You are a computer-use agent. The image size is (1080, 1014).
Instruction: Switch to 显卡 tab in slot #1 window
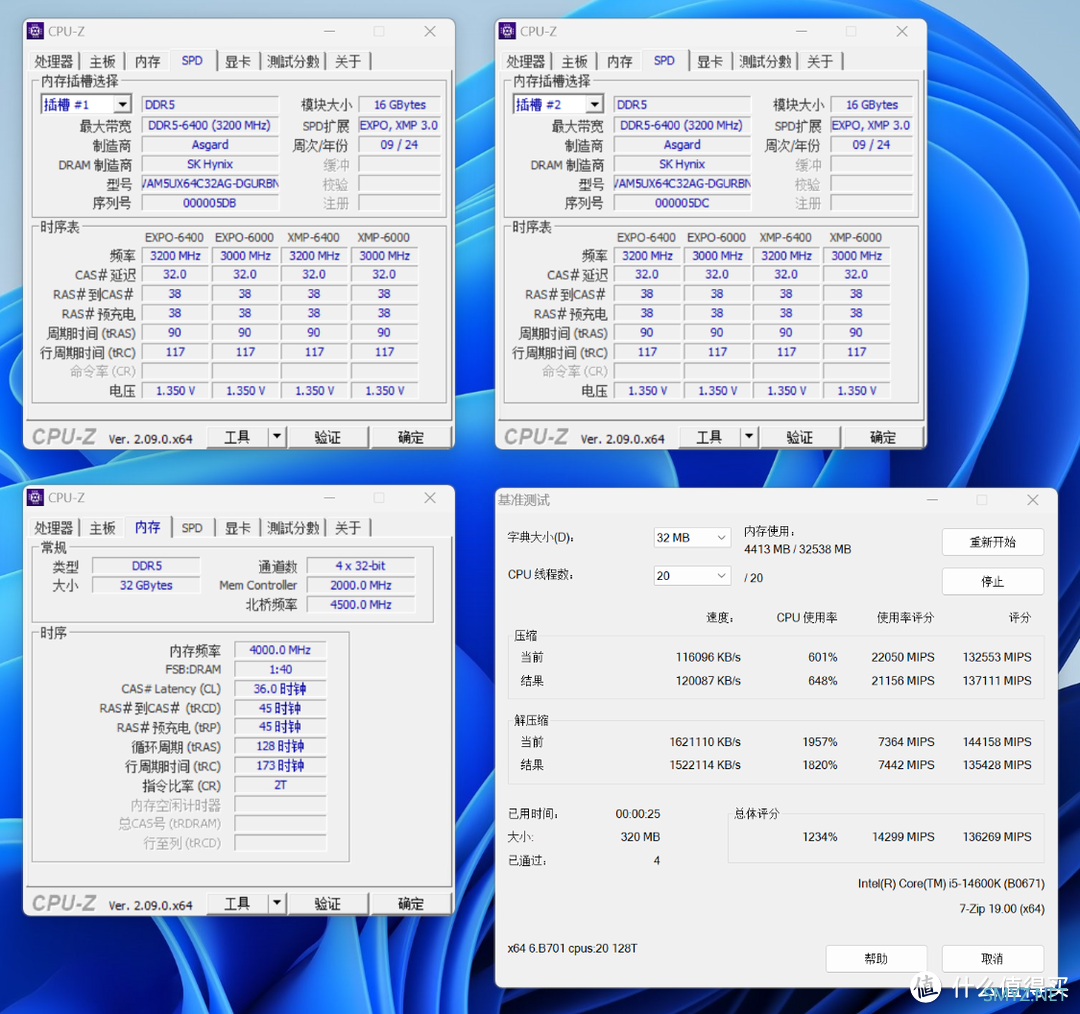pos(238,62)
